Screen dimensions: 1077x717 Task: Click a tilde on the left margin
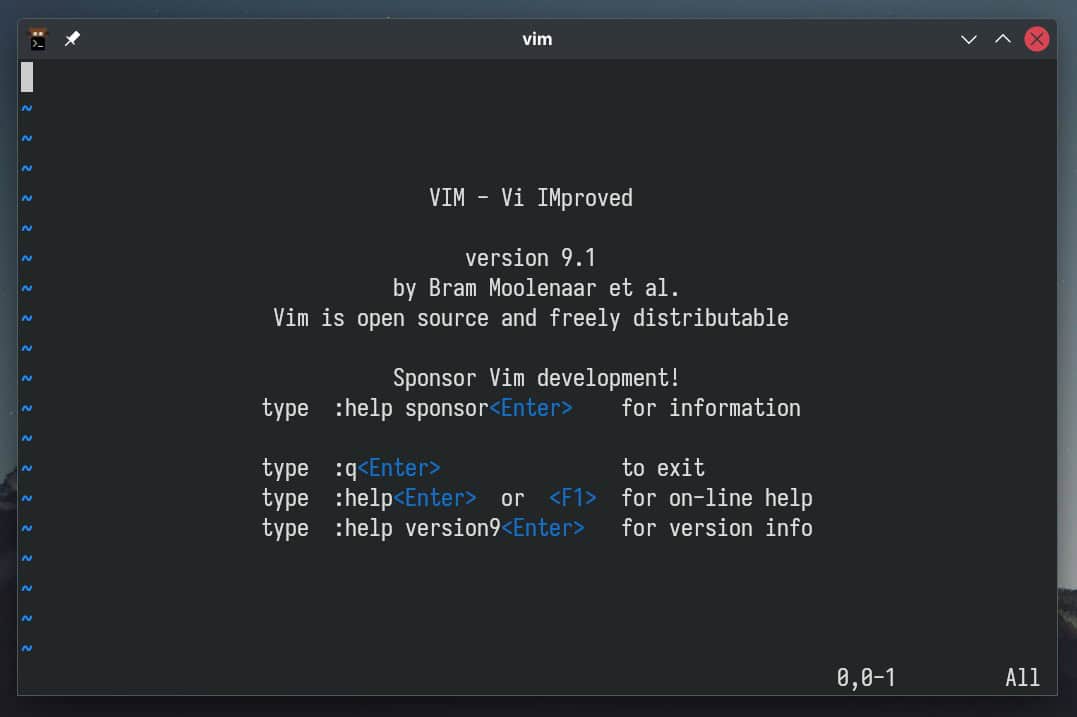[26, 318]
